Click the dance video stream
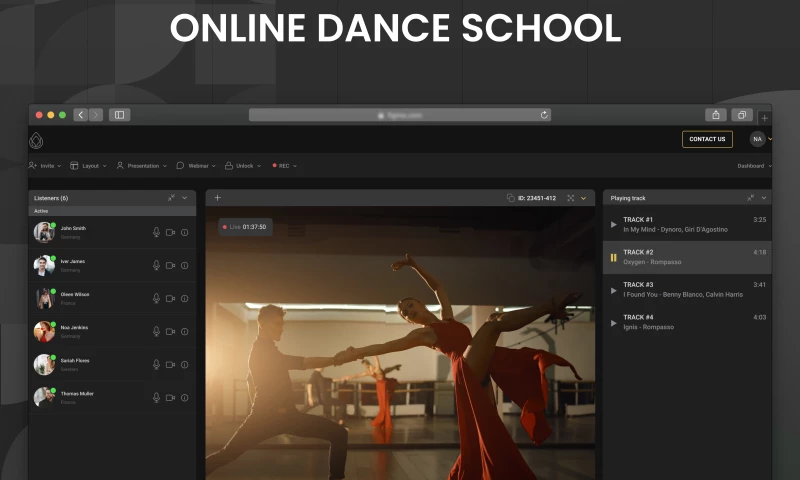This screenshot has width=800, height=480. pos(400,343)
